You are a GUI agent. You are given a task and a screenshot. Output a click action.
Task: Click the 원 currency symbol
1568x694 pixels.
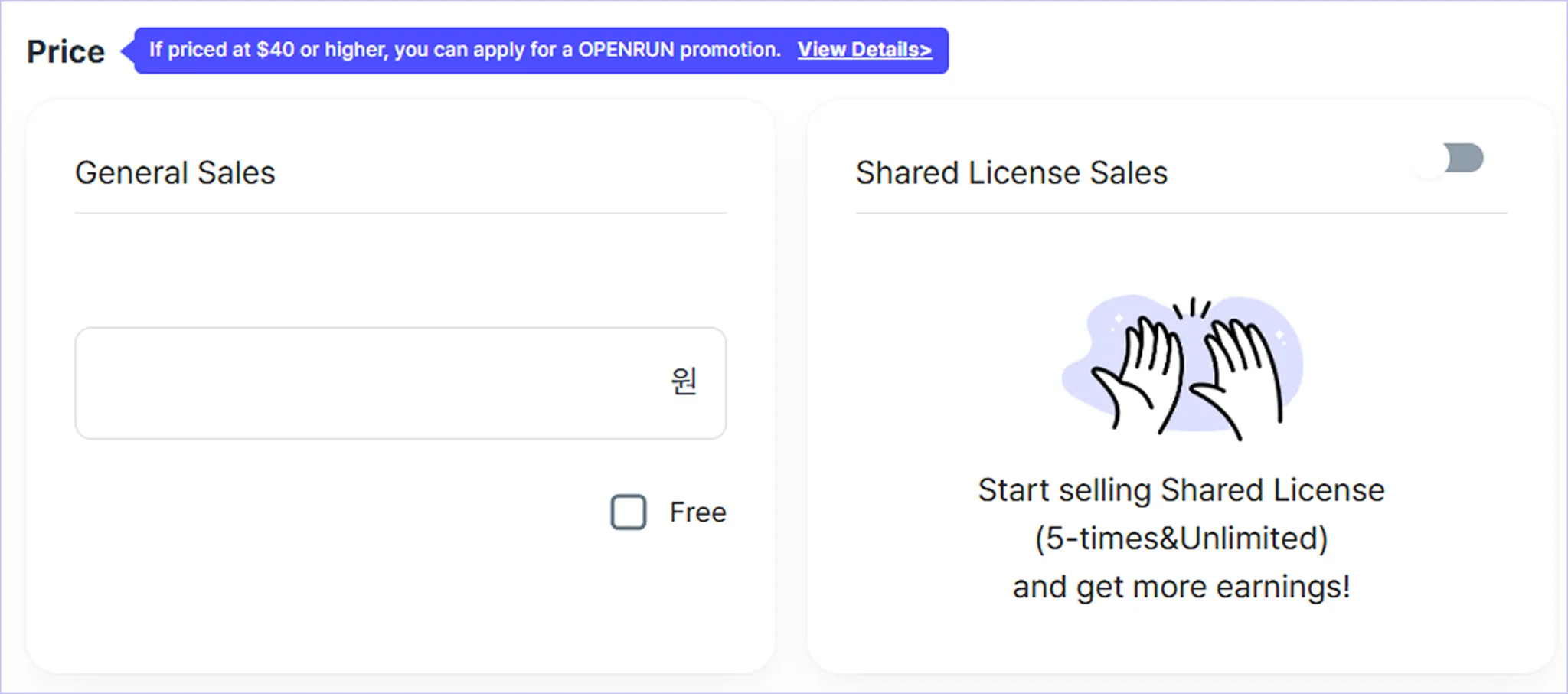(x=684, y=381)
